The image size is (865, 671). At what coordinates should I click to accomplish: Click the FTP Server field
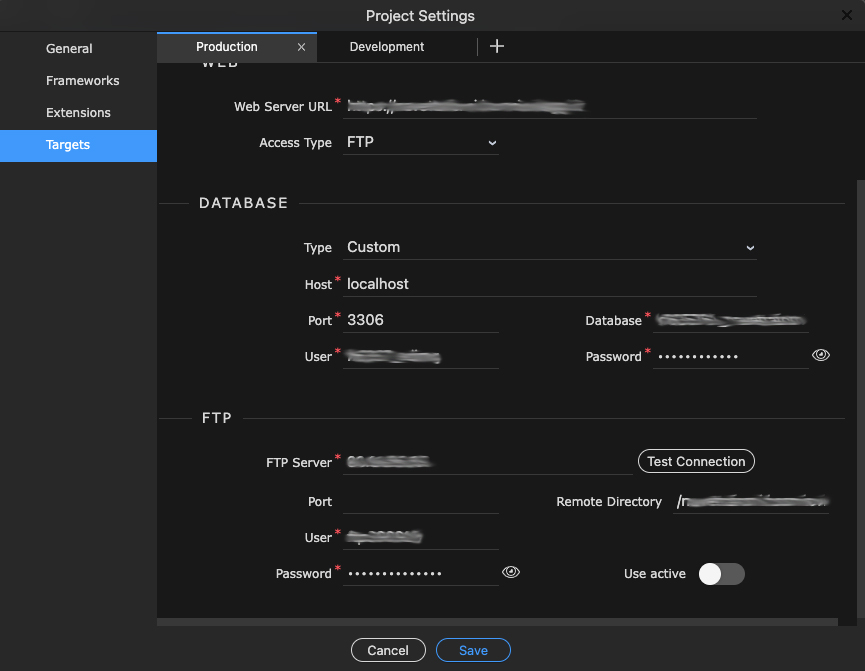(488, 462)
